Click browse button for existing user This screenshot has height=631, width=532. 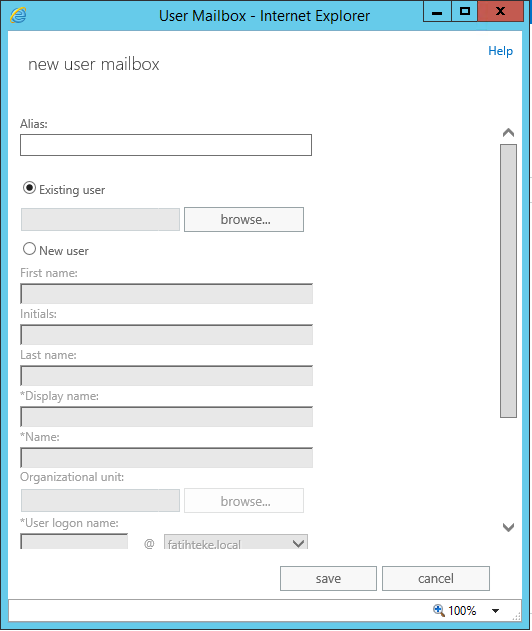point(244,219)
